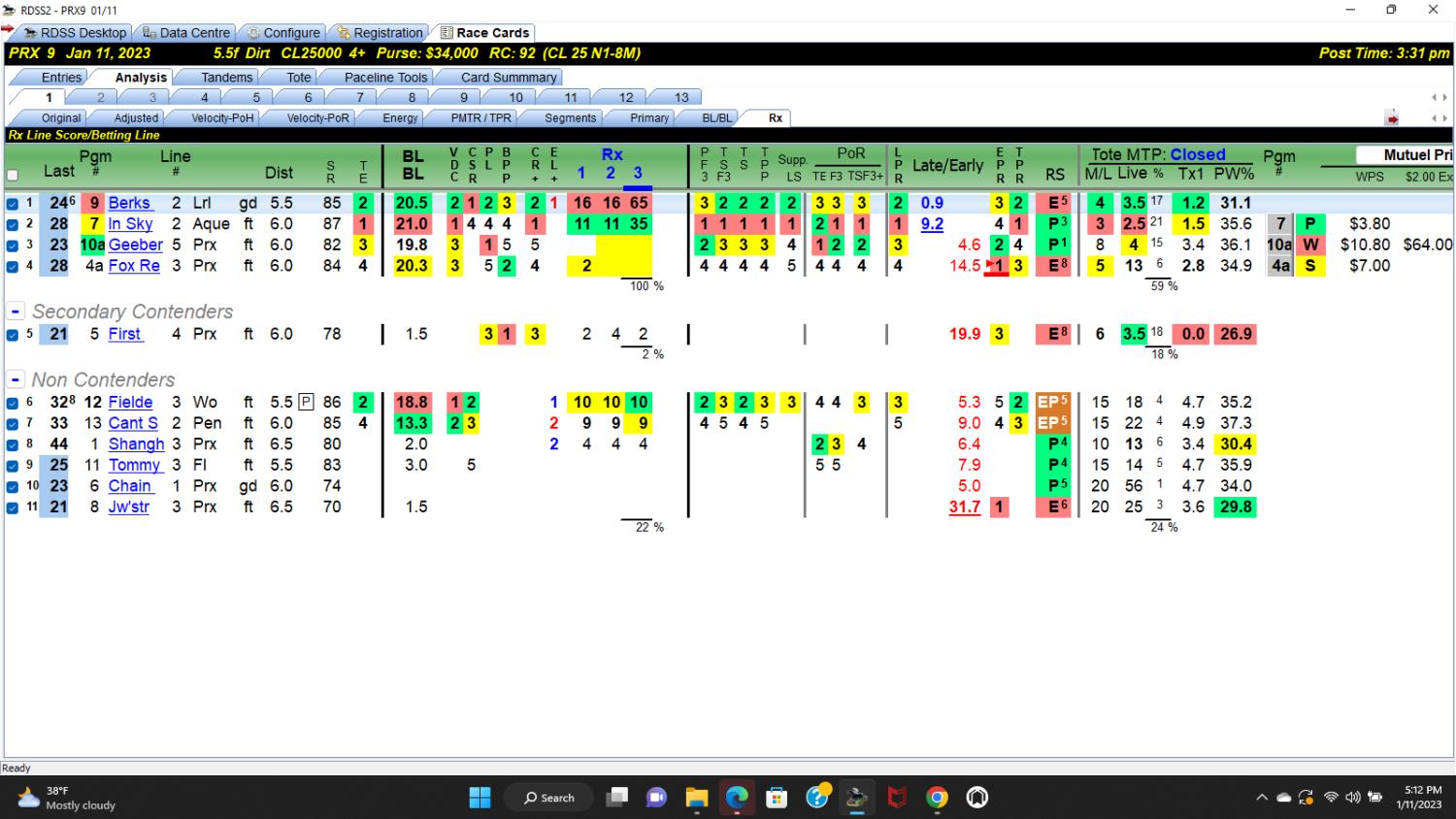Collapse the Secondary Contenders group

[x=16, y=311]
